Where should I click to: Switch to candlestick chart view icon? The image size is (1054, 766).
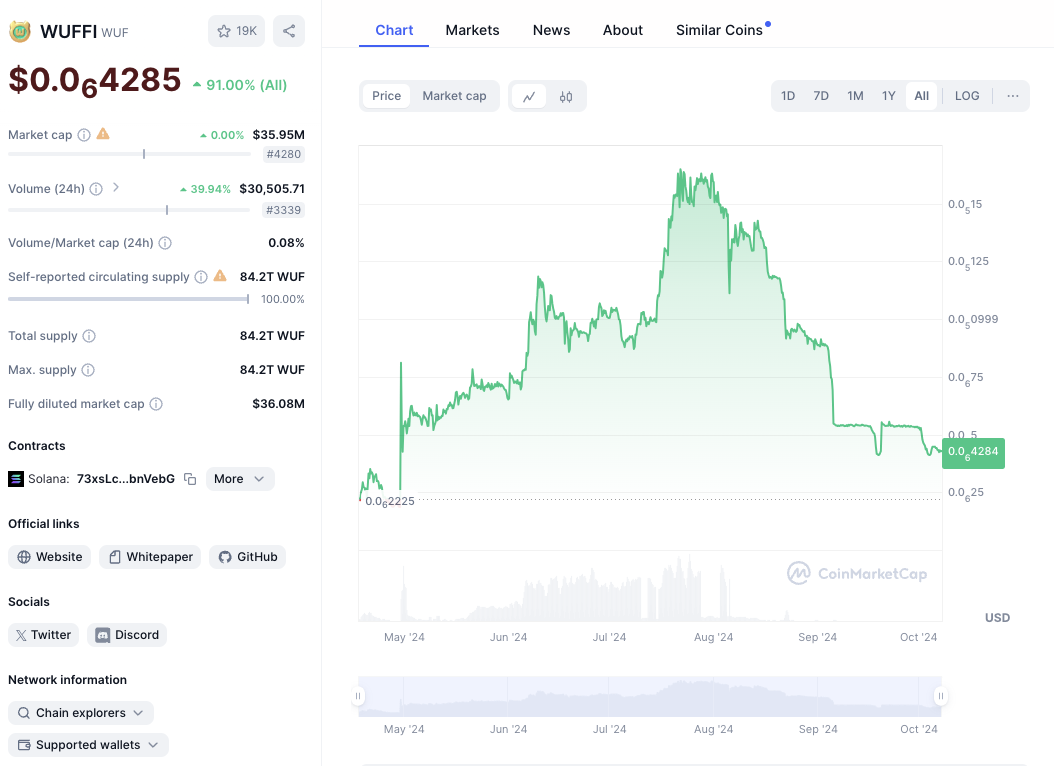coord(566,96)
